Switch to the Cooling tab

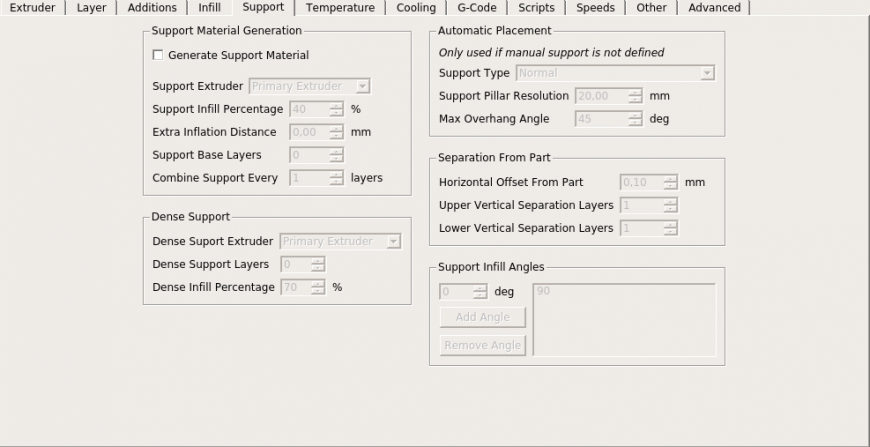416,8
